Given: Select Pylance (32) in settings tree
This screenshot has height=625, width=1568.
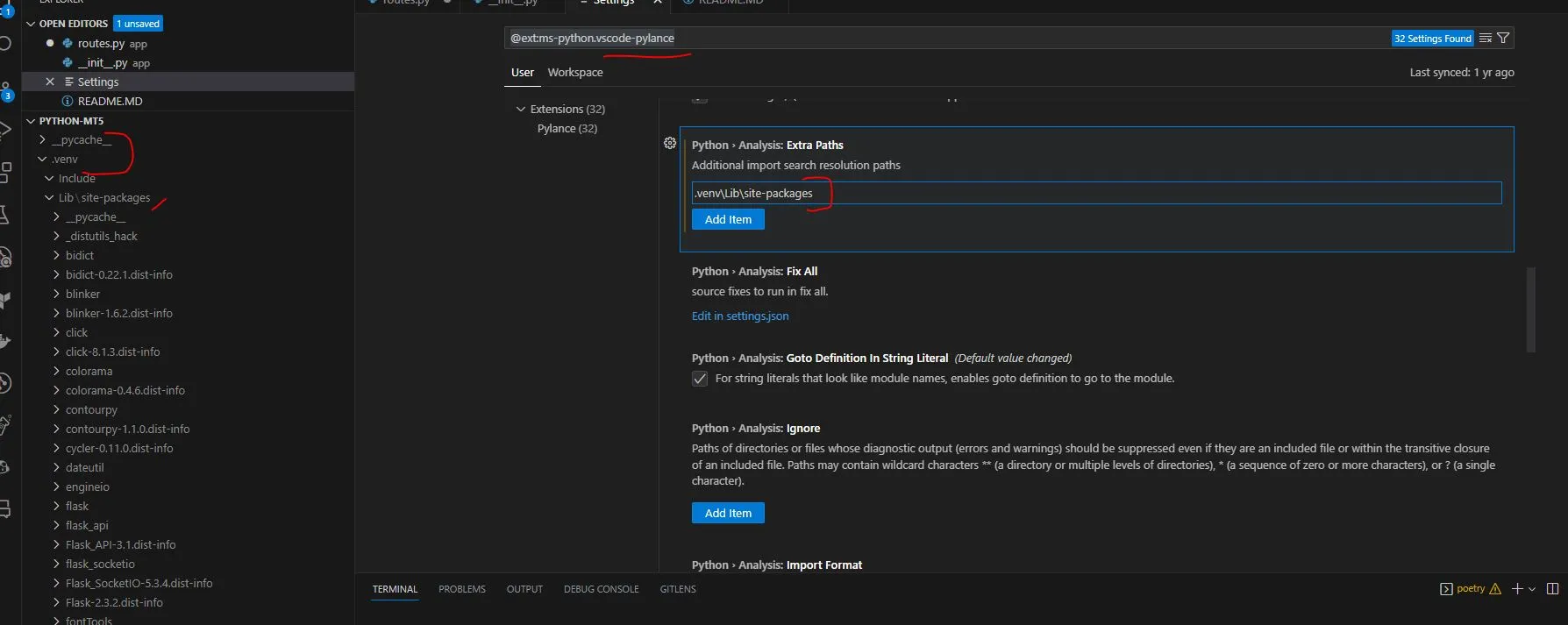Looking at the screenshot, I should click(567, 128).
